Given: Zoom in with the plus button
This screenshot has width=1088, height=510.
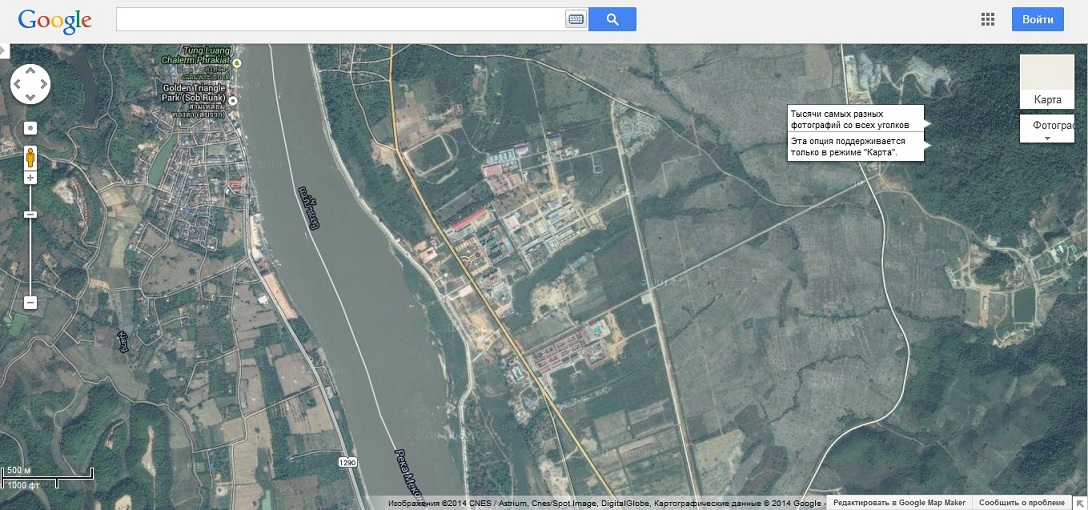Looking at the screenshot, I should pos(30,178).
